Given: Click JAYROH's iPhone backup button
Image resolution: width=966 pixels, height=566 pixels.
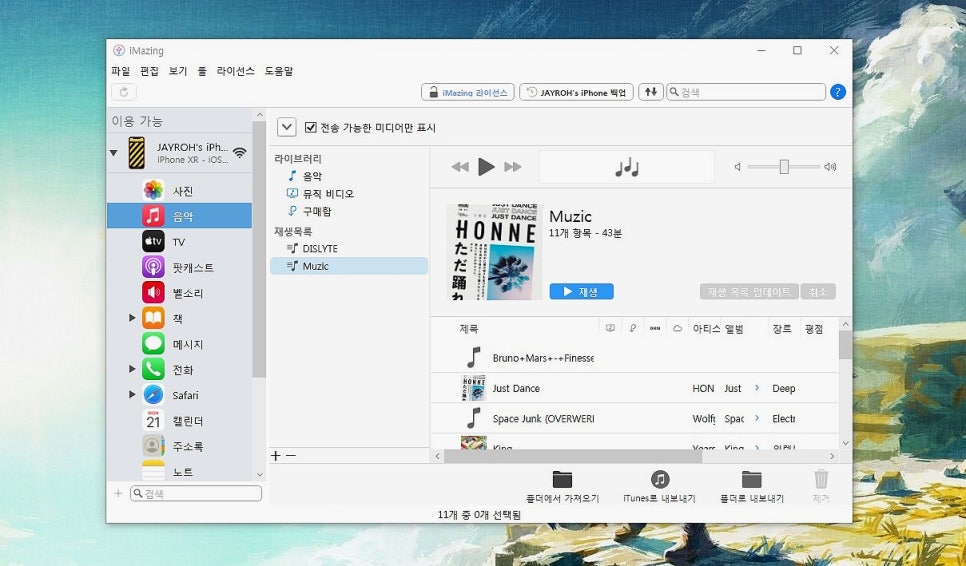Looking at the screenshot, I should click(x=576, y=92).
